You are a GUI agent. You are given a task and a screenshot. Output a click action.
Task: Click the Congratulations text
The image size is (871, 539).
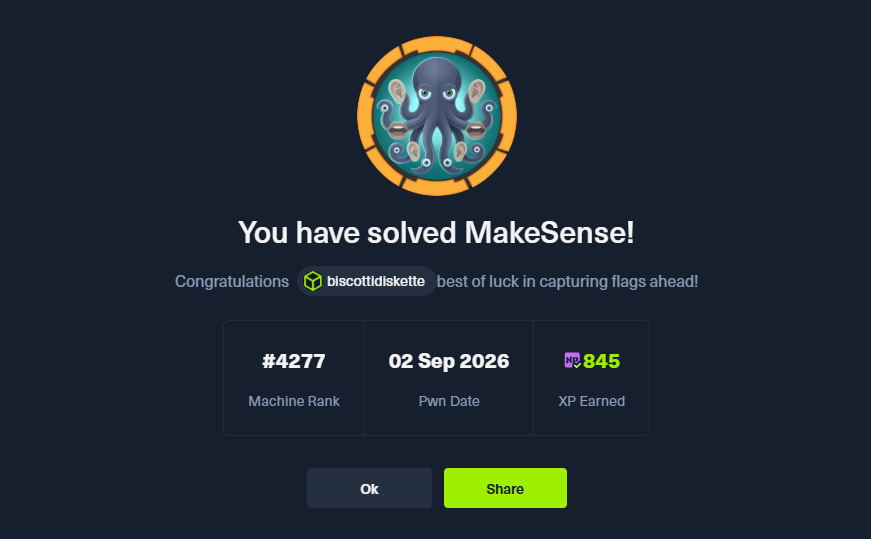232,282
